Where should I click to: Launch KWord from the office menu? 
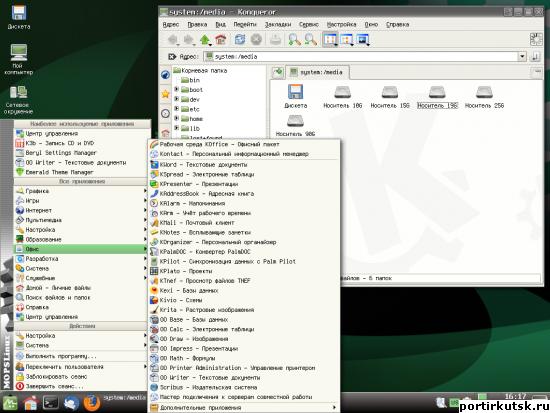coord(243,165)
